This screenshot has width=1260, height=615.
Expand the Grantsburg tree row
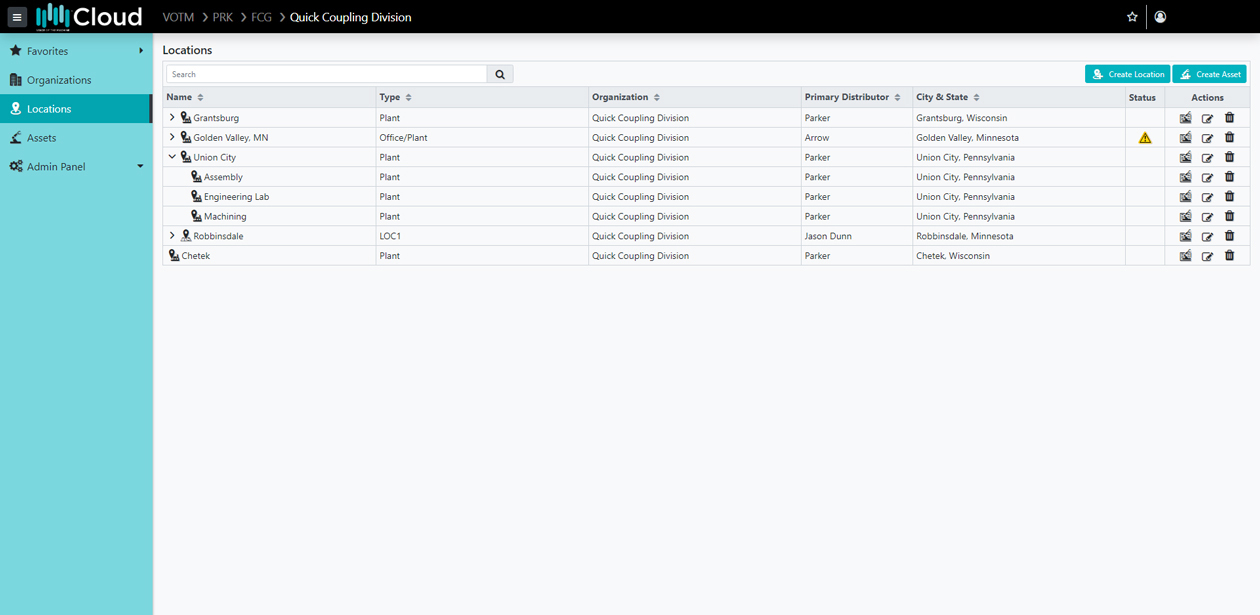click(x=172, y=118)
